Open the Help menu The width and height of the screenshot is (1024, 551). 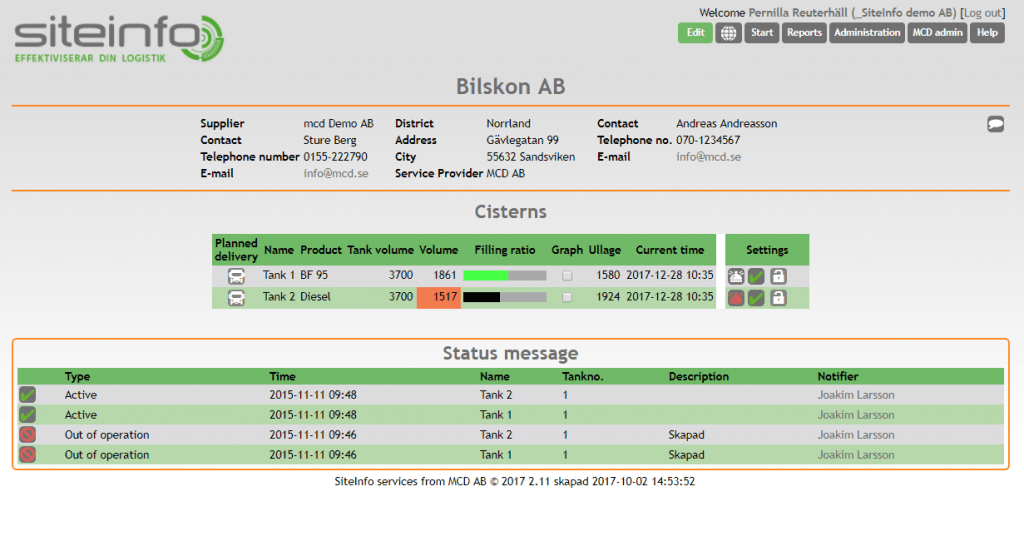pyautogui.click(x=987, y=33)
